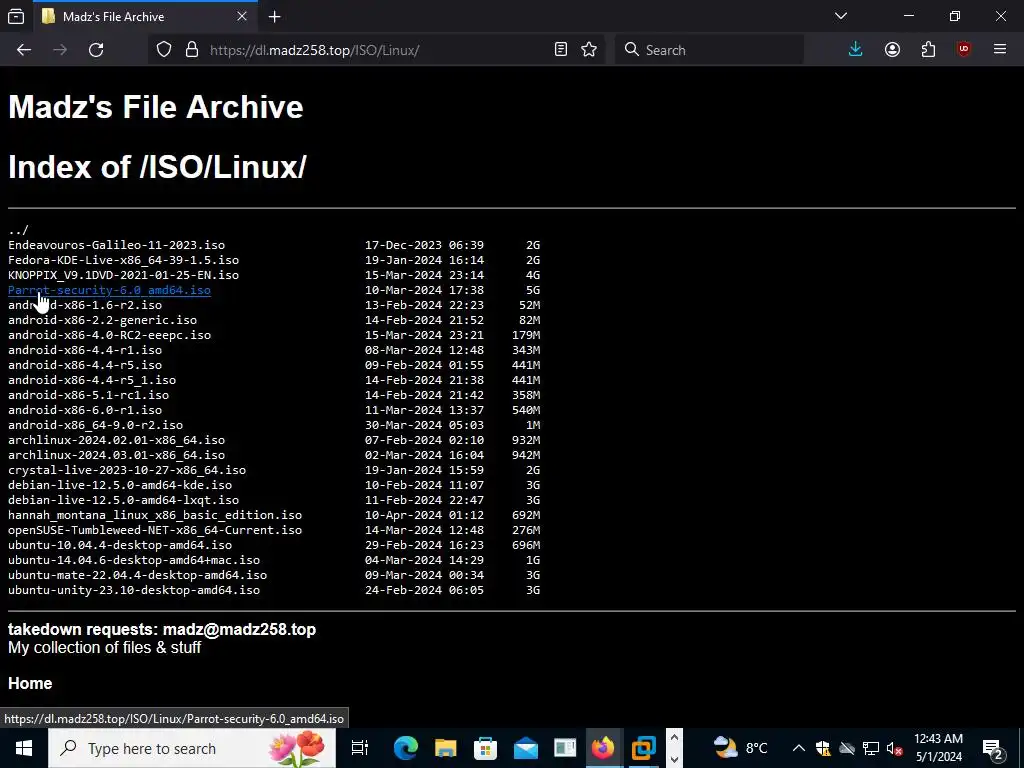
Task: Download ubuntu-10.04.4-desktop-amd64.iso
Action: point(120,545)
